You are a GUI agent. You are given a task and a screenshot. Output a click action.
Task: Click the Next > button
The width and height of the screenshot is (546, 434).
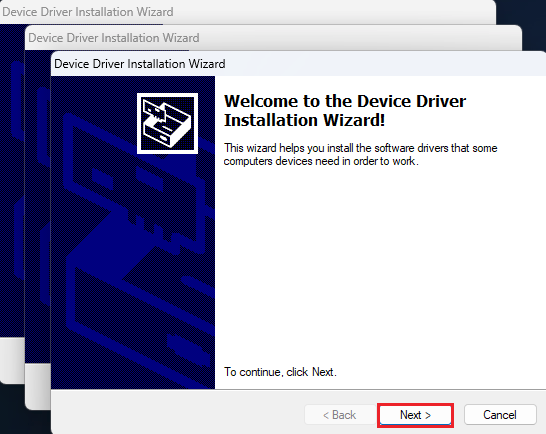click(415, 415)
